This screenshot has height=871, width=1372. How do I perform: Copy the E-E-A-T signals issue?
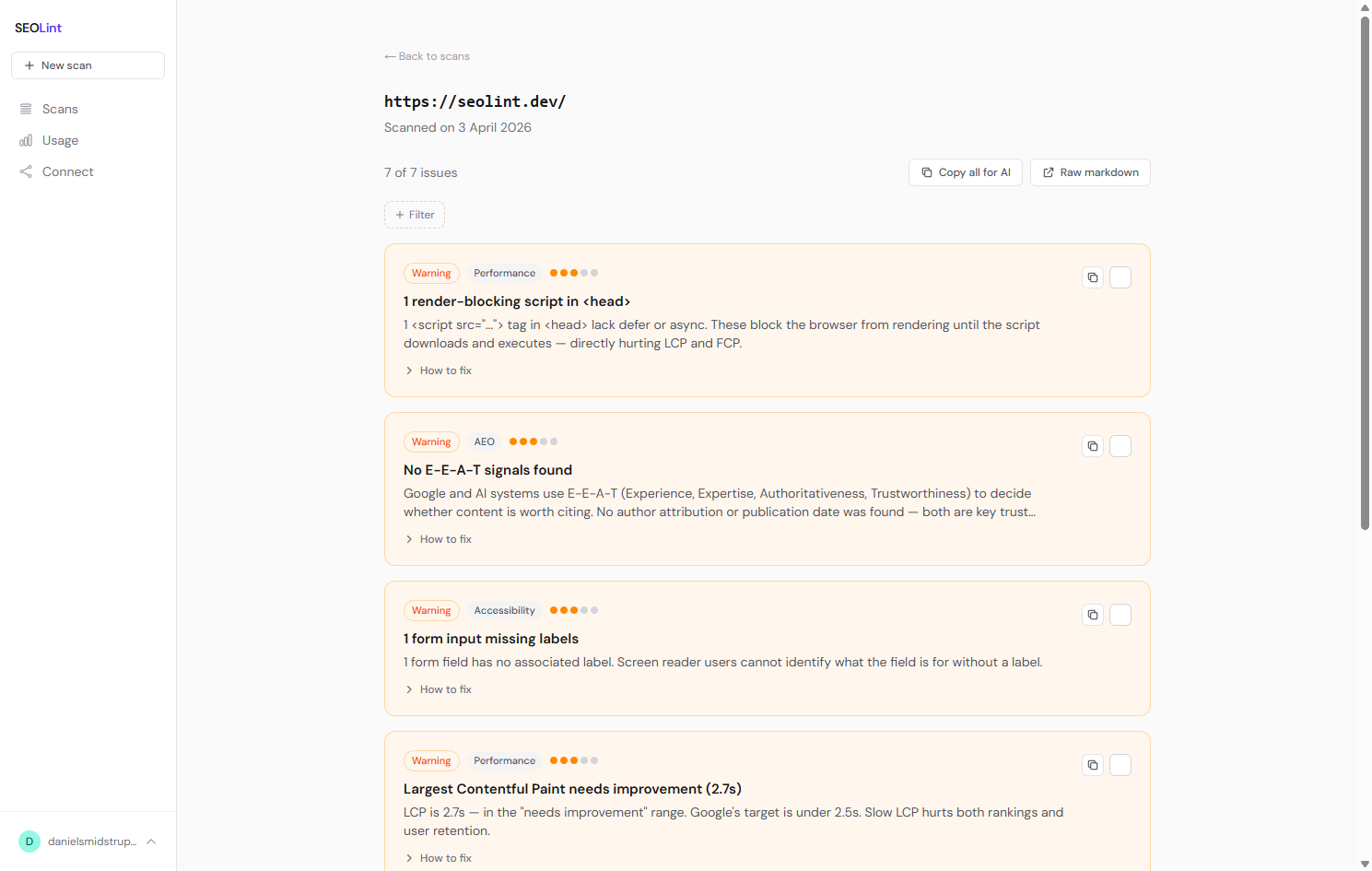pos(1093,446)
